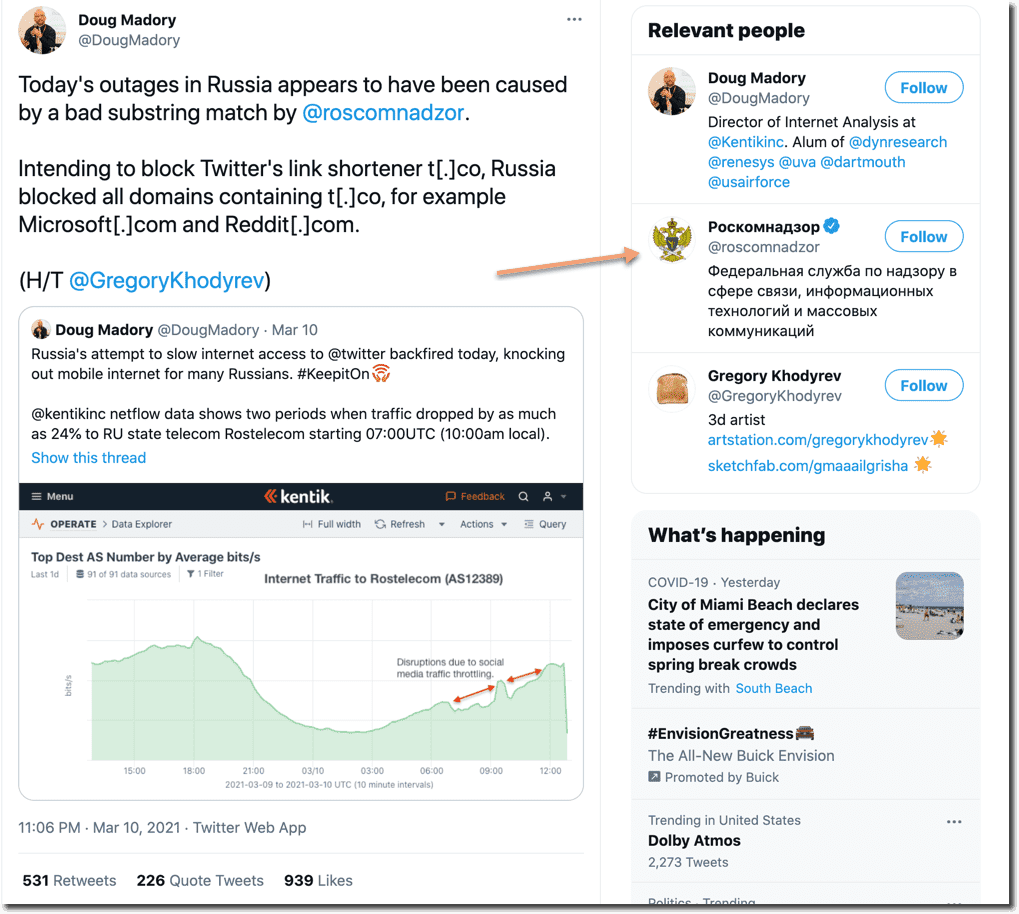Click the Roskomnadzor coat of arms avatar
This screenshot has width=1019, height=914.
tap(671, 240)
